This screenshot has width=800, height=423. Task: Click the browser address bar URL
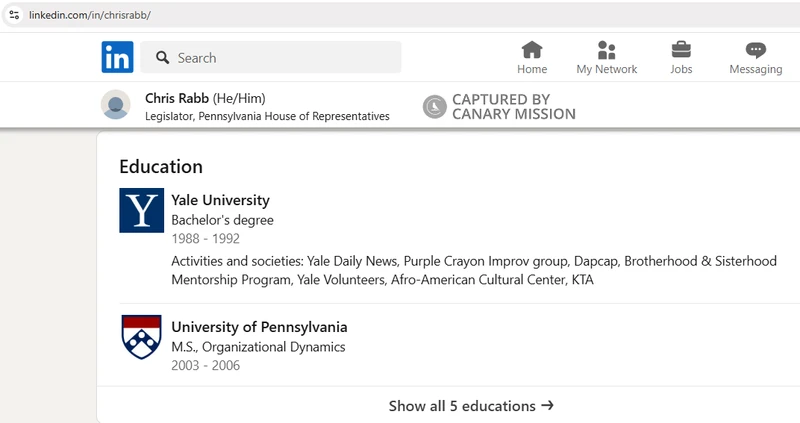tap(90, 16)
